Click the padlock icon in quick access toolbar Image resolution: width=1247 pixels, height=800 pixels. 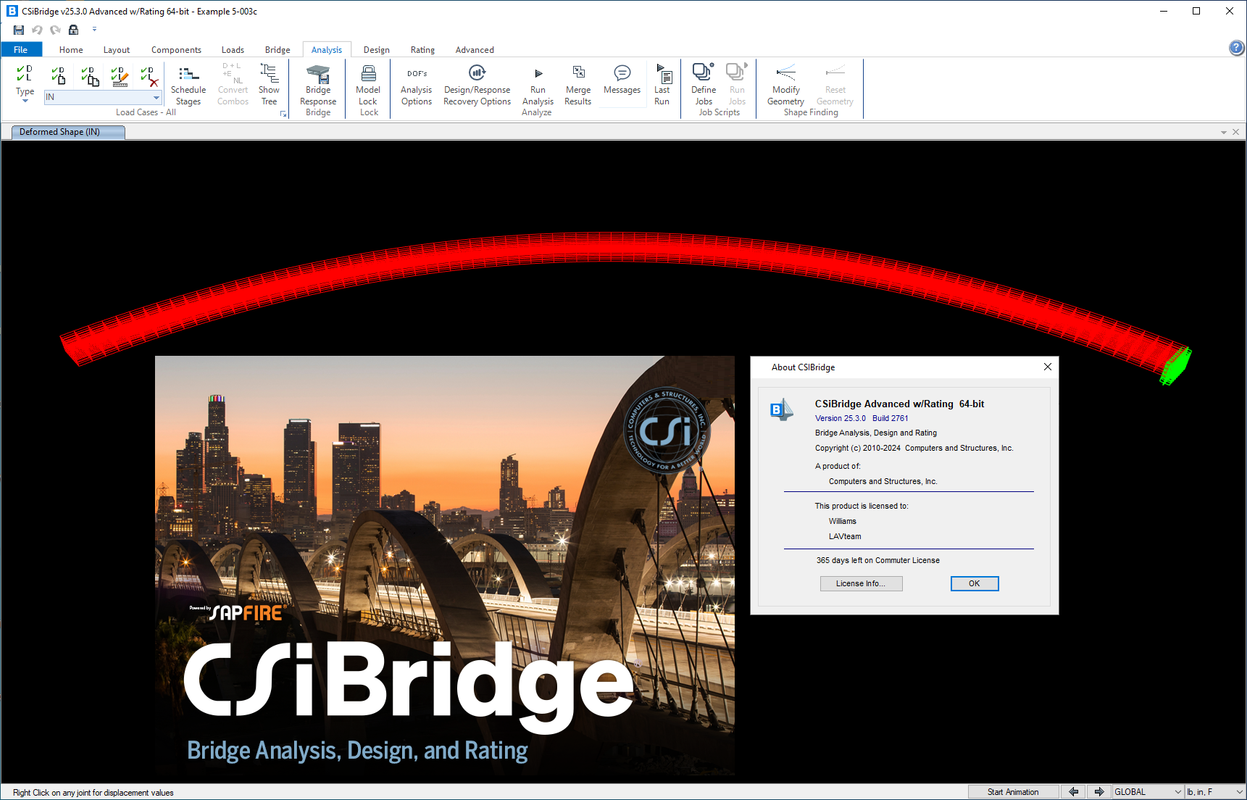(73, 30)
